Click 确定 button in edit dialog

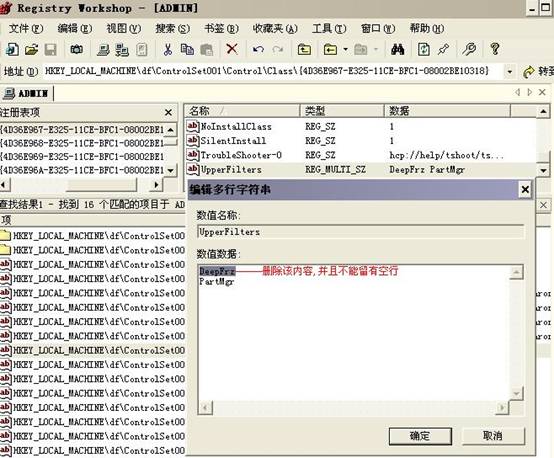(420, 436)
